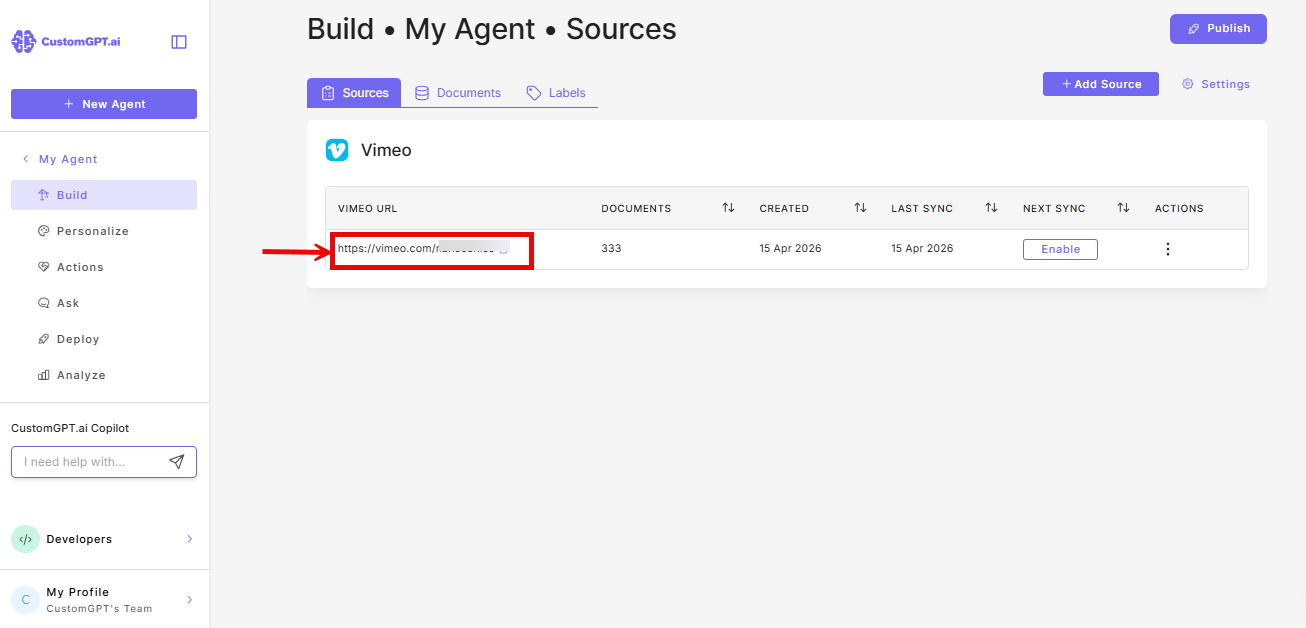The width and height of the screenshot is (1306, 628).
Task: Select the Ask chat icon
Action: 44,302
